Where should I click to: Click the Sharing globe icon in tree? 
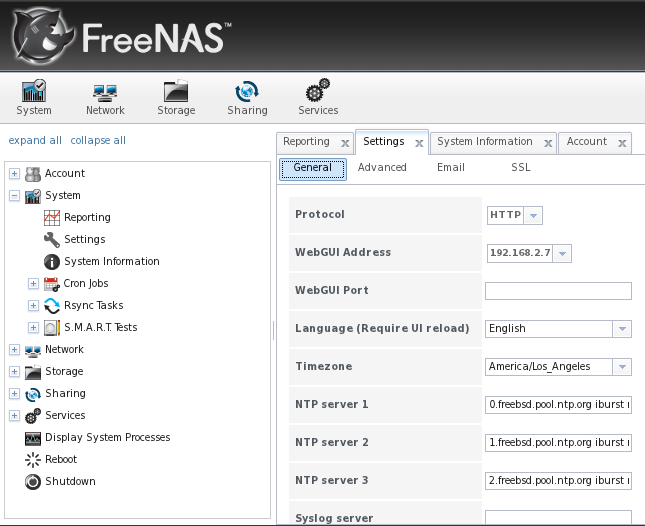[32, 394]
